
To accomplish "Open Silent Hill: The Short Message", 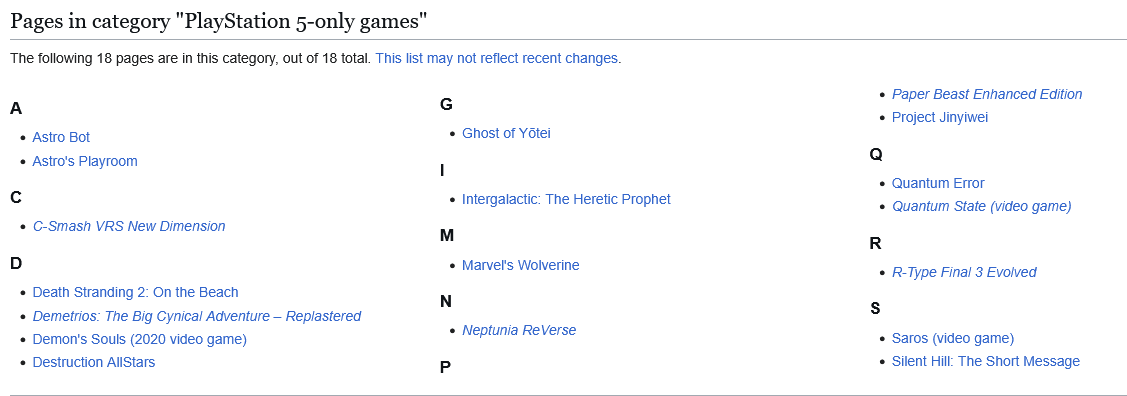I will tap(985, 362).
